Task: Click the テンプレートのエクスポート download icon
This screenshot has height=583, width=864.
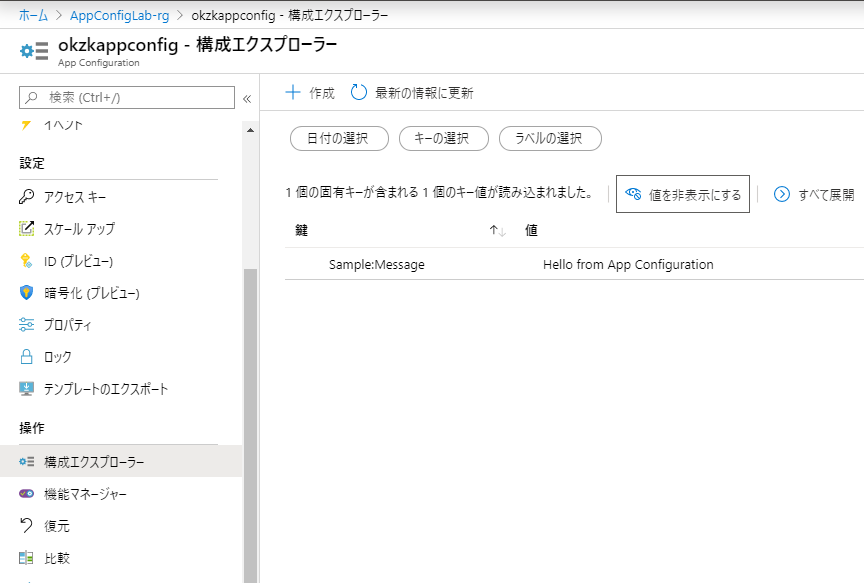Action: [x=26, y=388]
